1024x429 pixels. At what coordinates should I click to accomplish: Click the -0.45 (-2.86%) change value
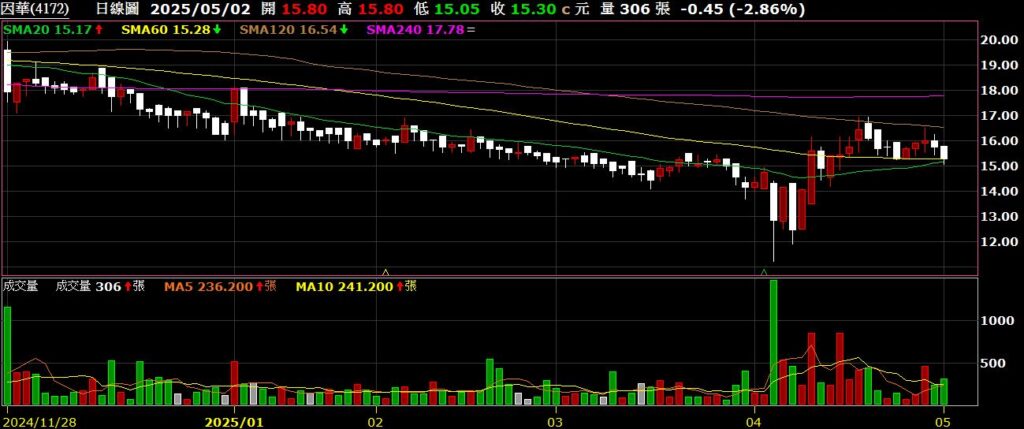pos(743,10)
